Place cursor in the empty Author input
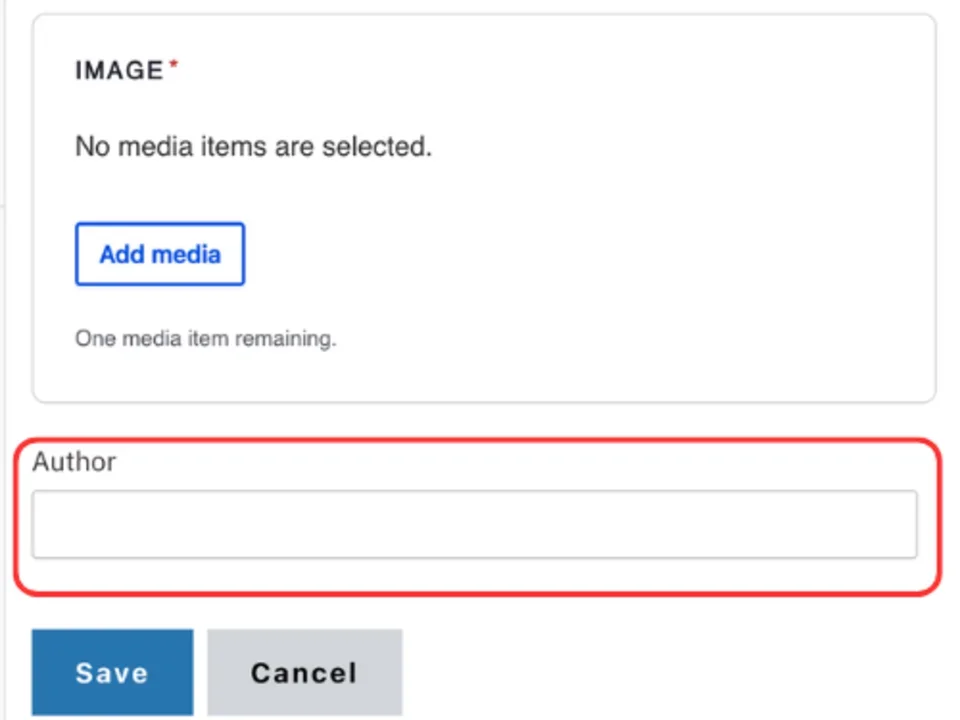960x720 pixels. [x=474, y=524]
